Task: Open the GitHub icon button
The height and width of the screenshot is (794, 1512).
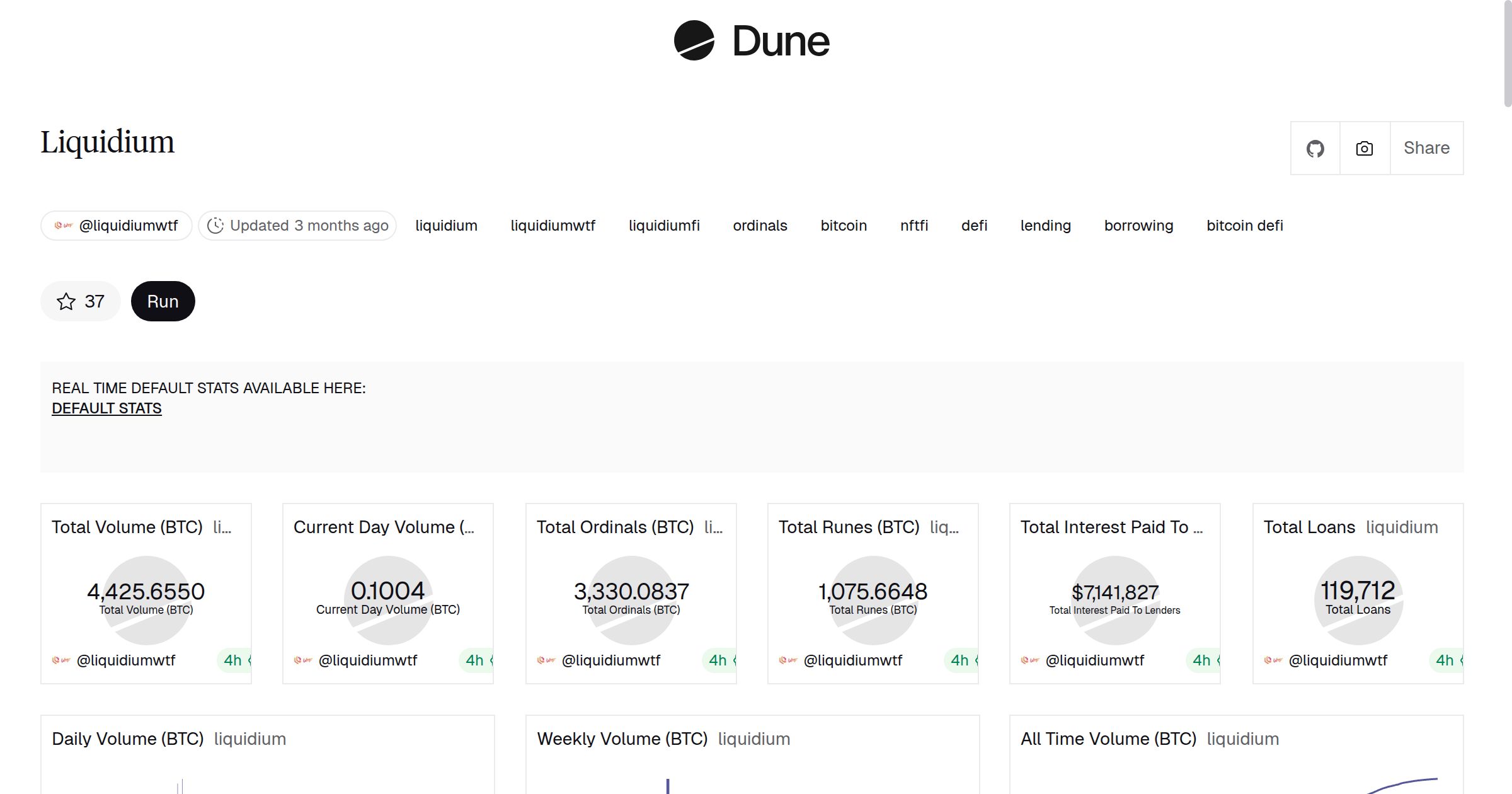Action: pyautogui.click(x=1315, y=149)
